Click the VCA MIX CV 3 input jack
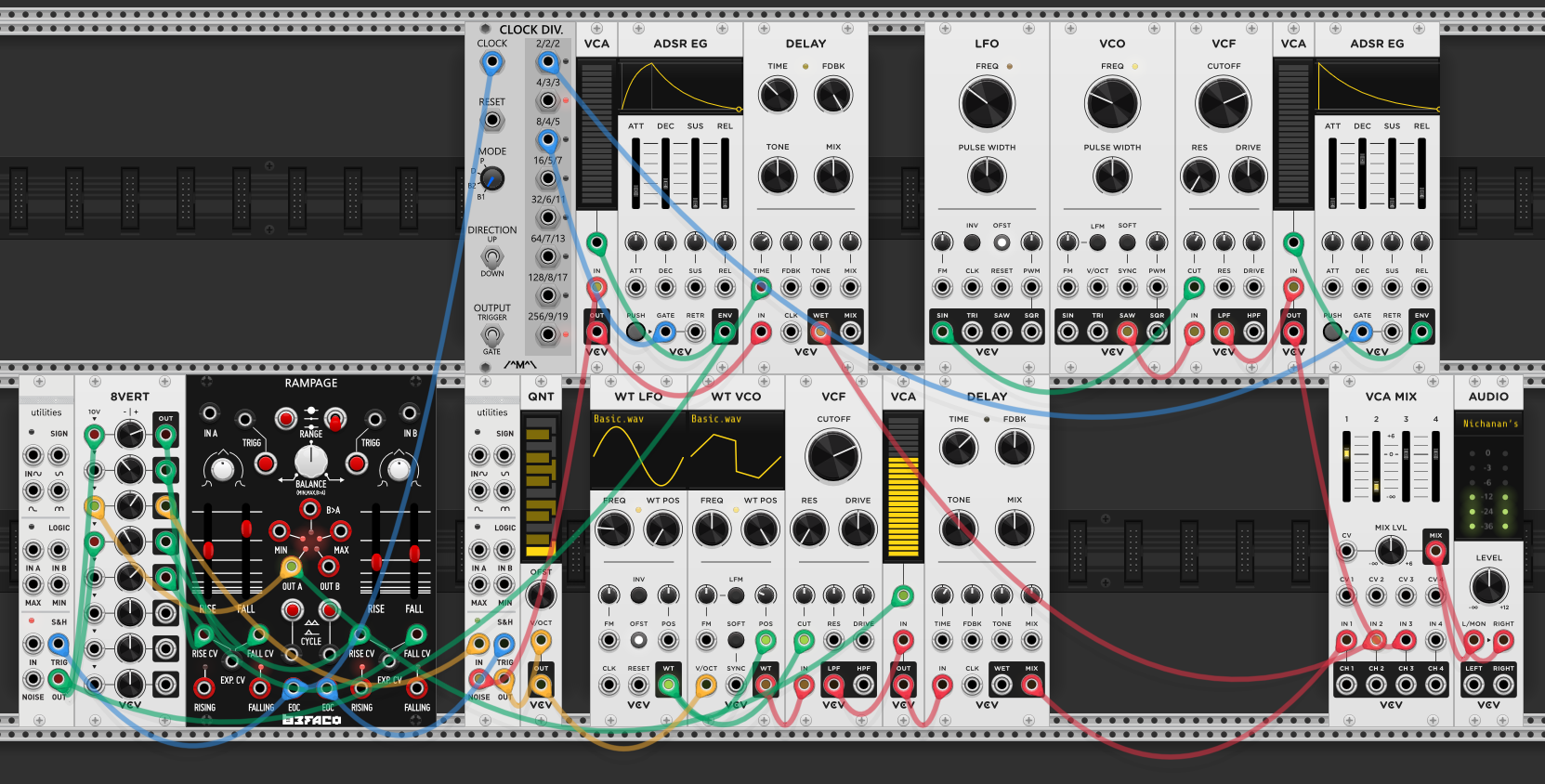This screenshot has height=784, width=1545. point(1406,595)
